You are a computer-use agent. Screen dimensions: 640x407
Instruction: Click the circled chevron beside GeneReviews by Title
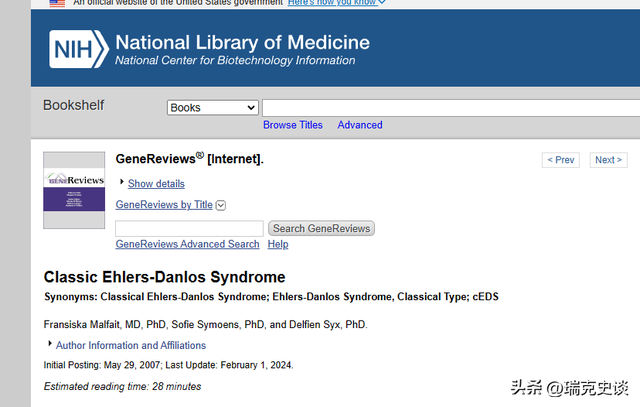coord(221,205)
